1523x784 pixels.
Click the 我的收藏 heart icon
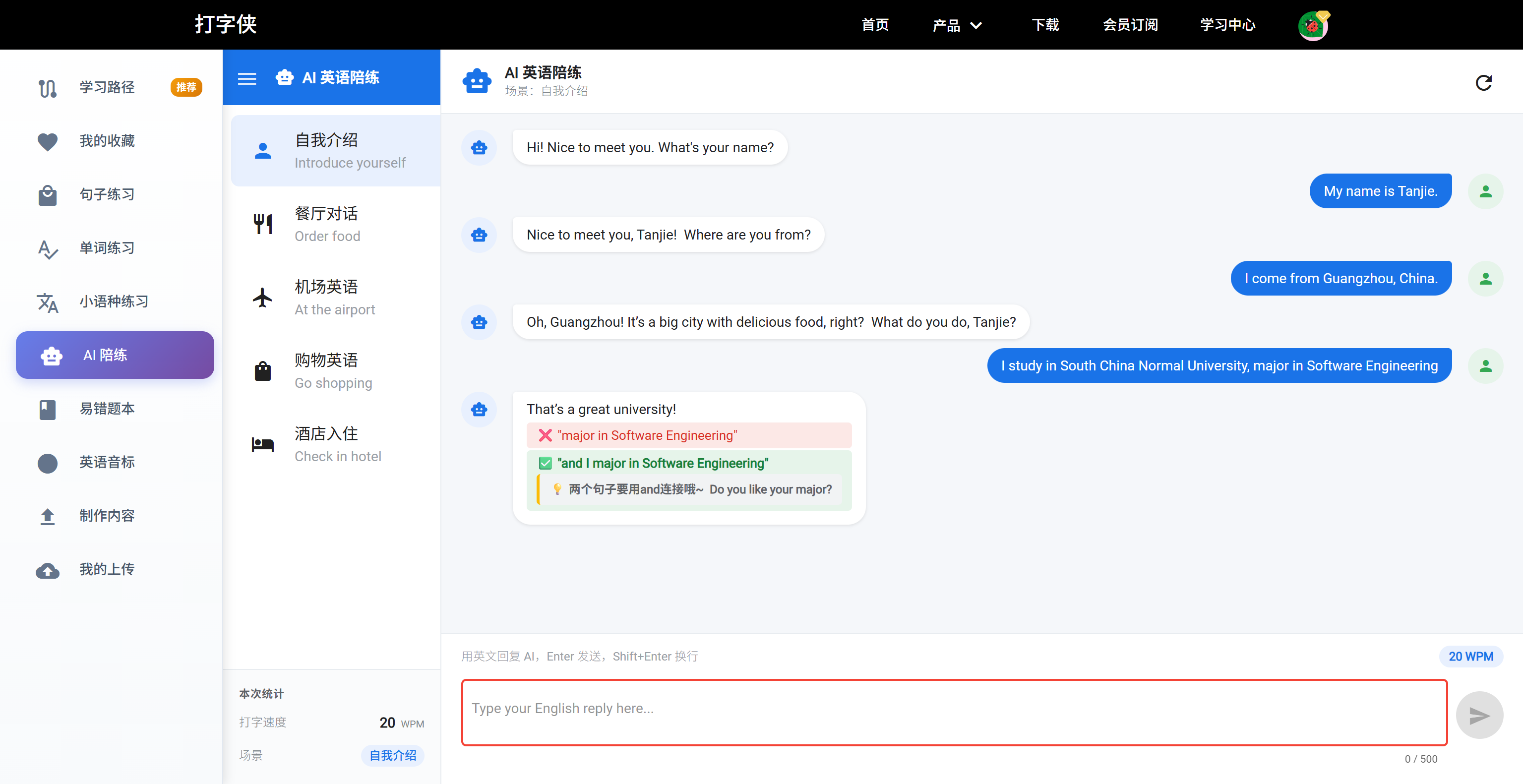[47, 141]
